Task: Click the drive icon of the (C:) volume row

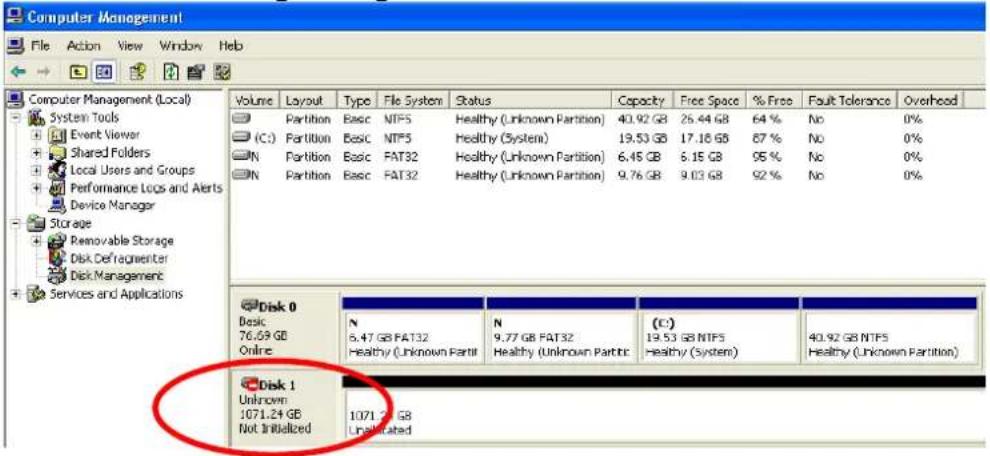Action: (x=243, y=137)
